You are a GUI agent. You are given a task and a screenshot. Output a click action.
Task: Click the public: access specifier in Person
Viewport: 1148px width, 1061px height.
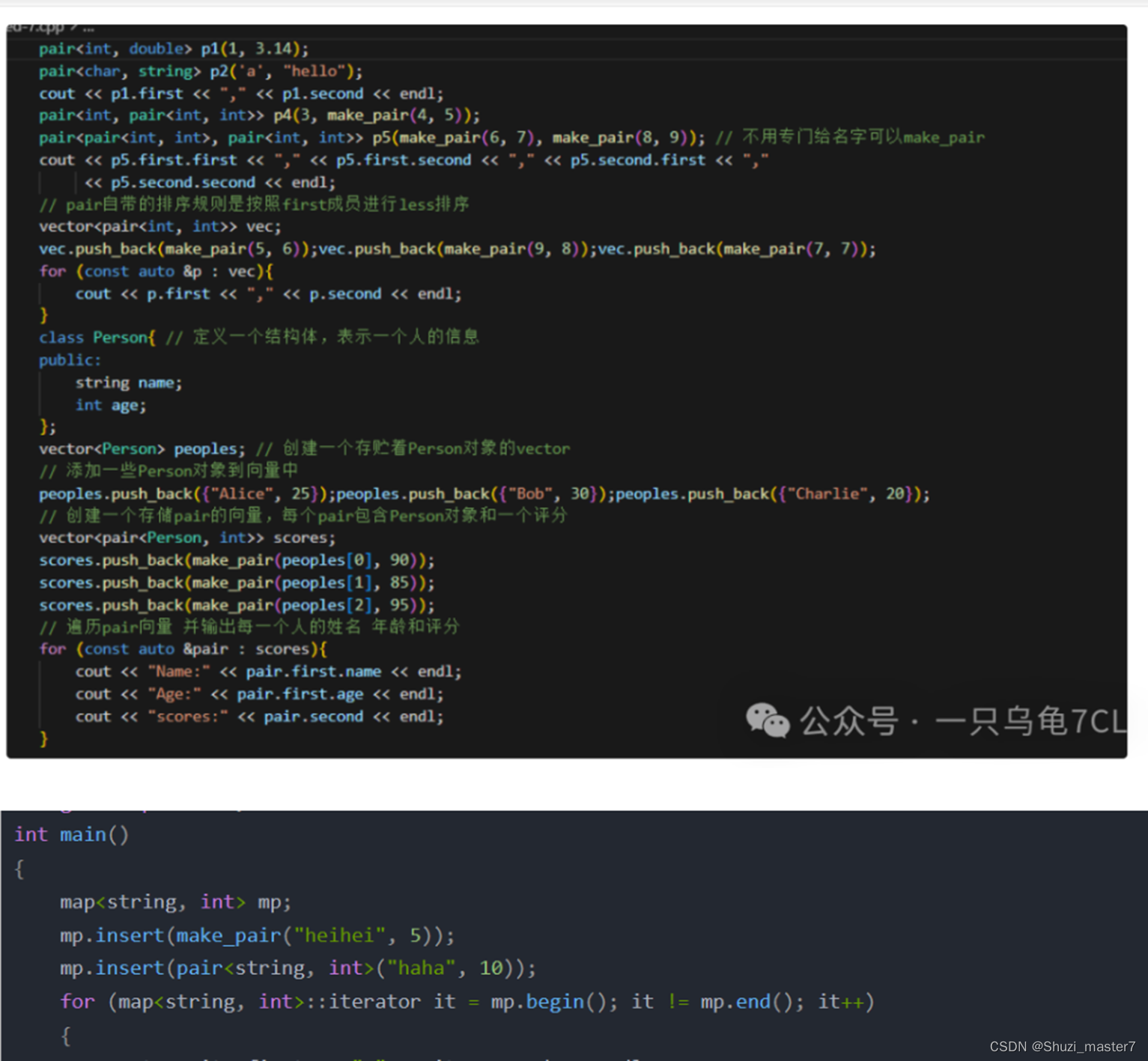tap(68, 359)
